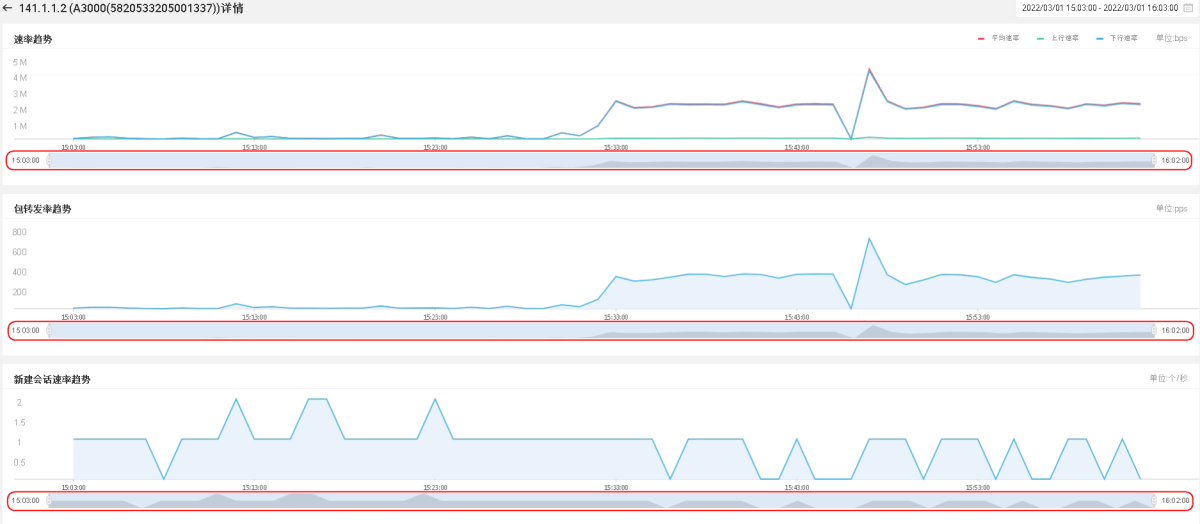Viewport: 1200px width, 524px height.
Task: Open the calendar icon for date range
Action: (1187, 8)
